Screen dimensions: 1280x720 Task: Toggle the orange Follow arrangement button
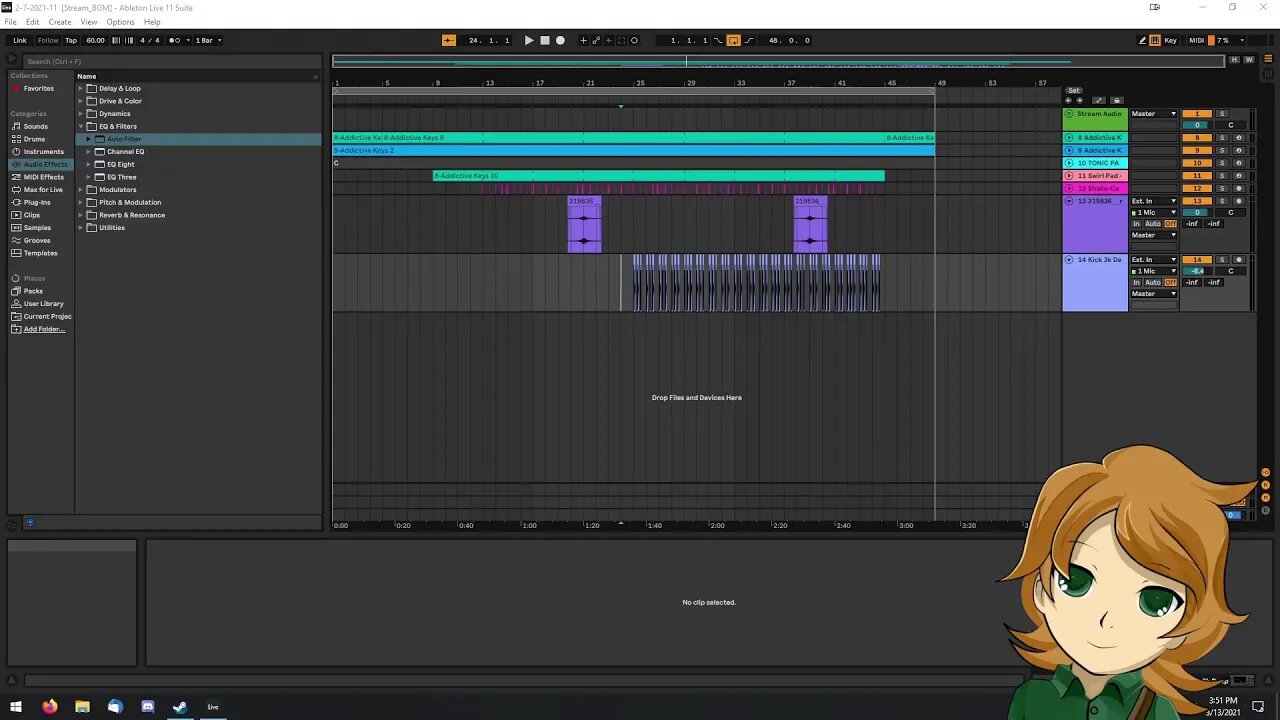(448, 40)
